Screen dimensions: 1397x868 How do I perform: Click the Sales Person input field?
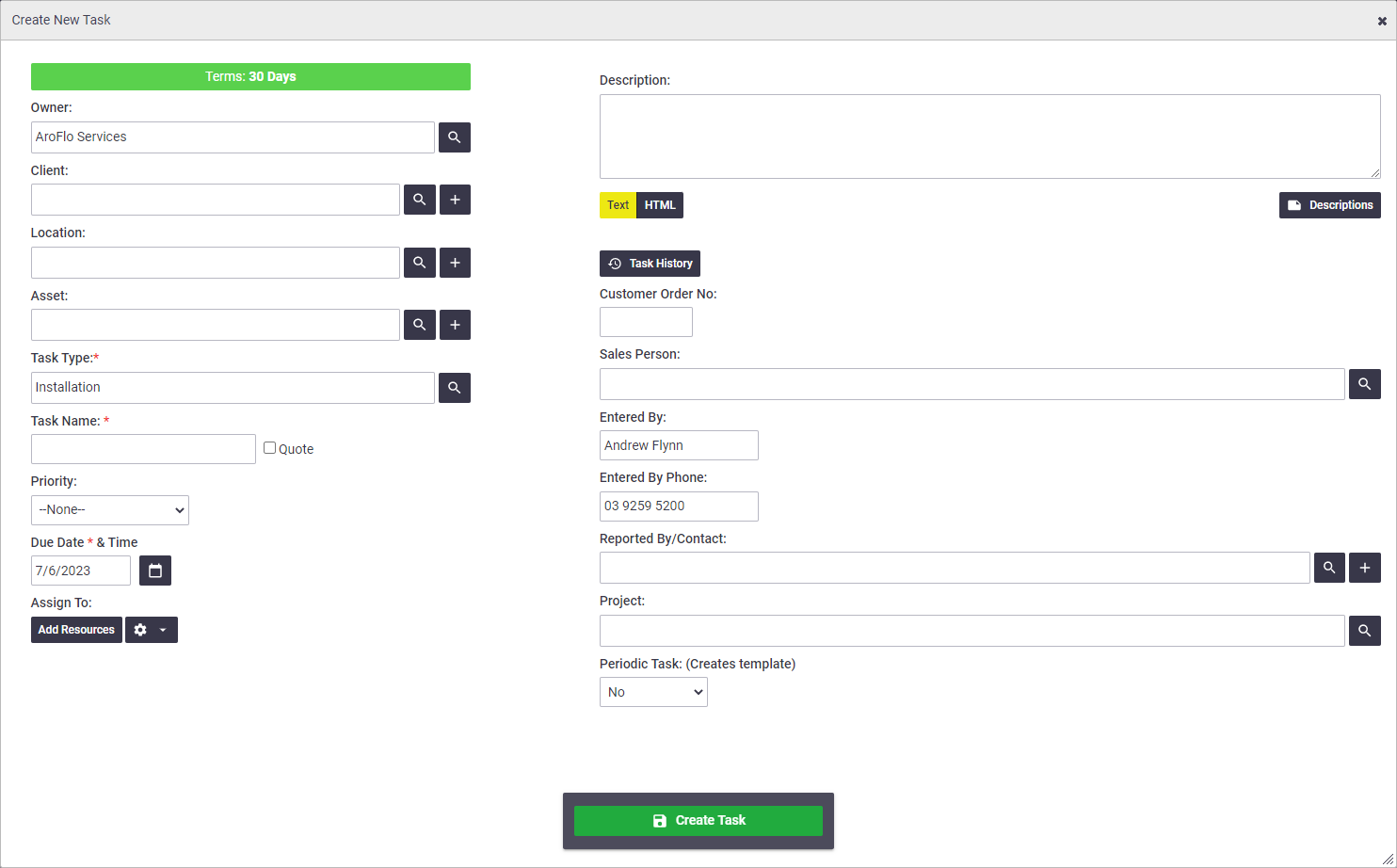[972, 384]
